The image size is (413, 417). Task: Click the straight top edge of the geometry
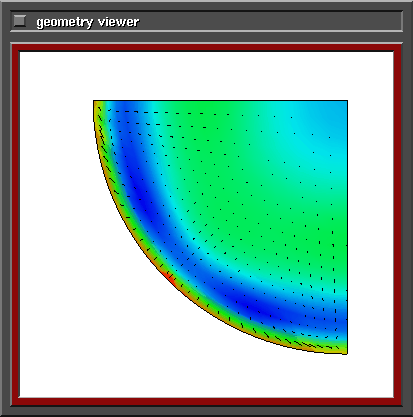pos(220,100)
